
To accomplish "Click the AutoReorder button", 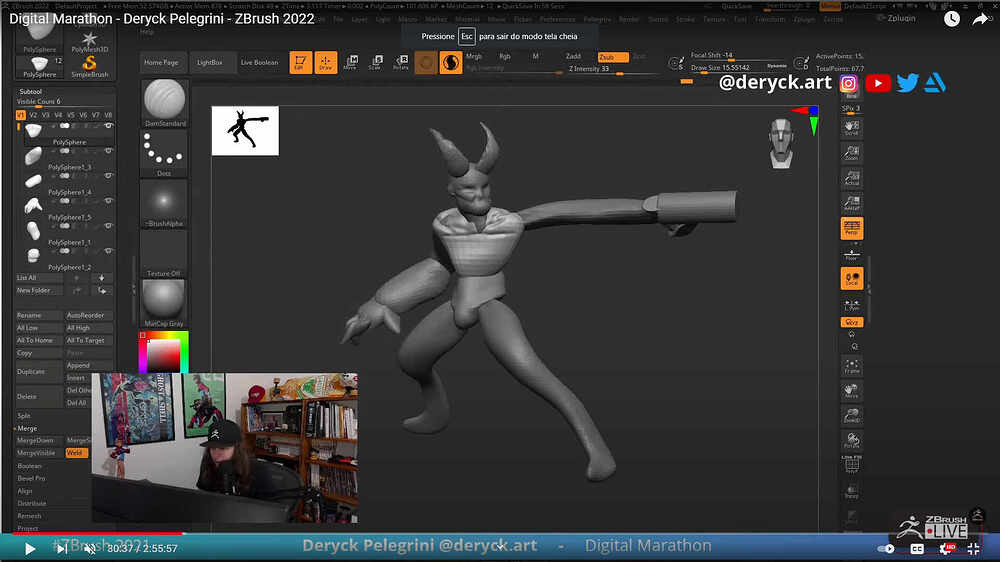I will pyautogui.click(x=89, y=315).
